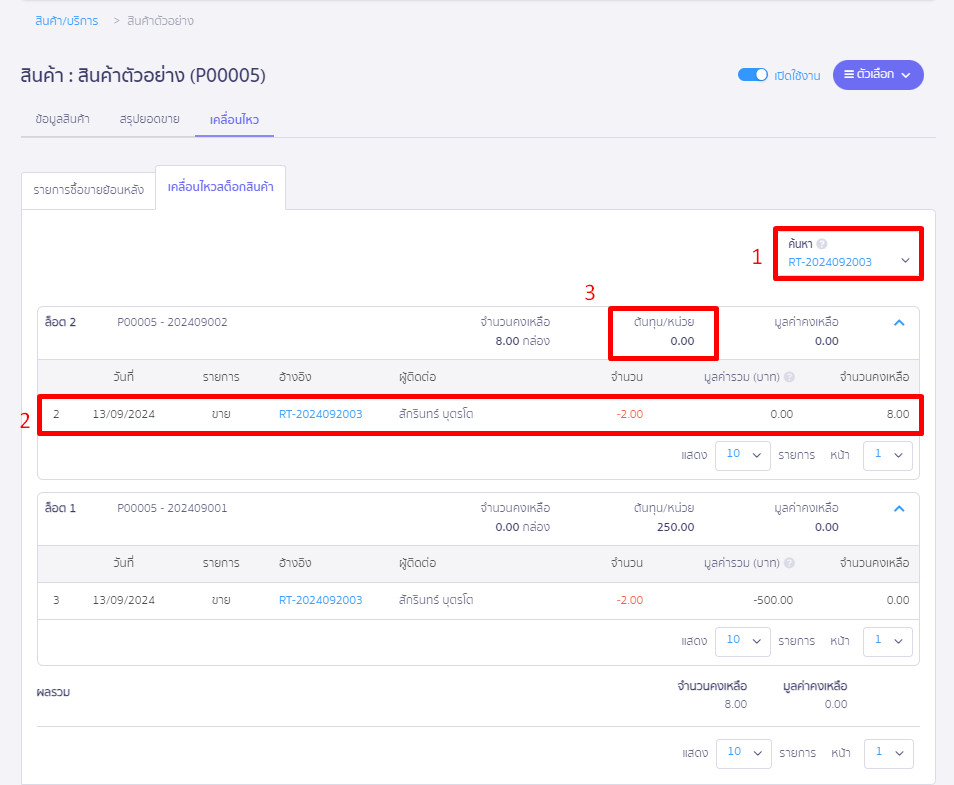The height and width of the screenshot is (785, 954).
Task: Switch to the สรุปยอดขาย tab
Action: [149, 119]
